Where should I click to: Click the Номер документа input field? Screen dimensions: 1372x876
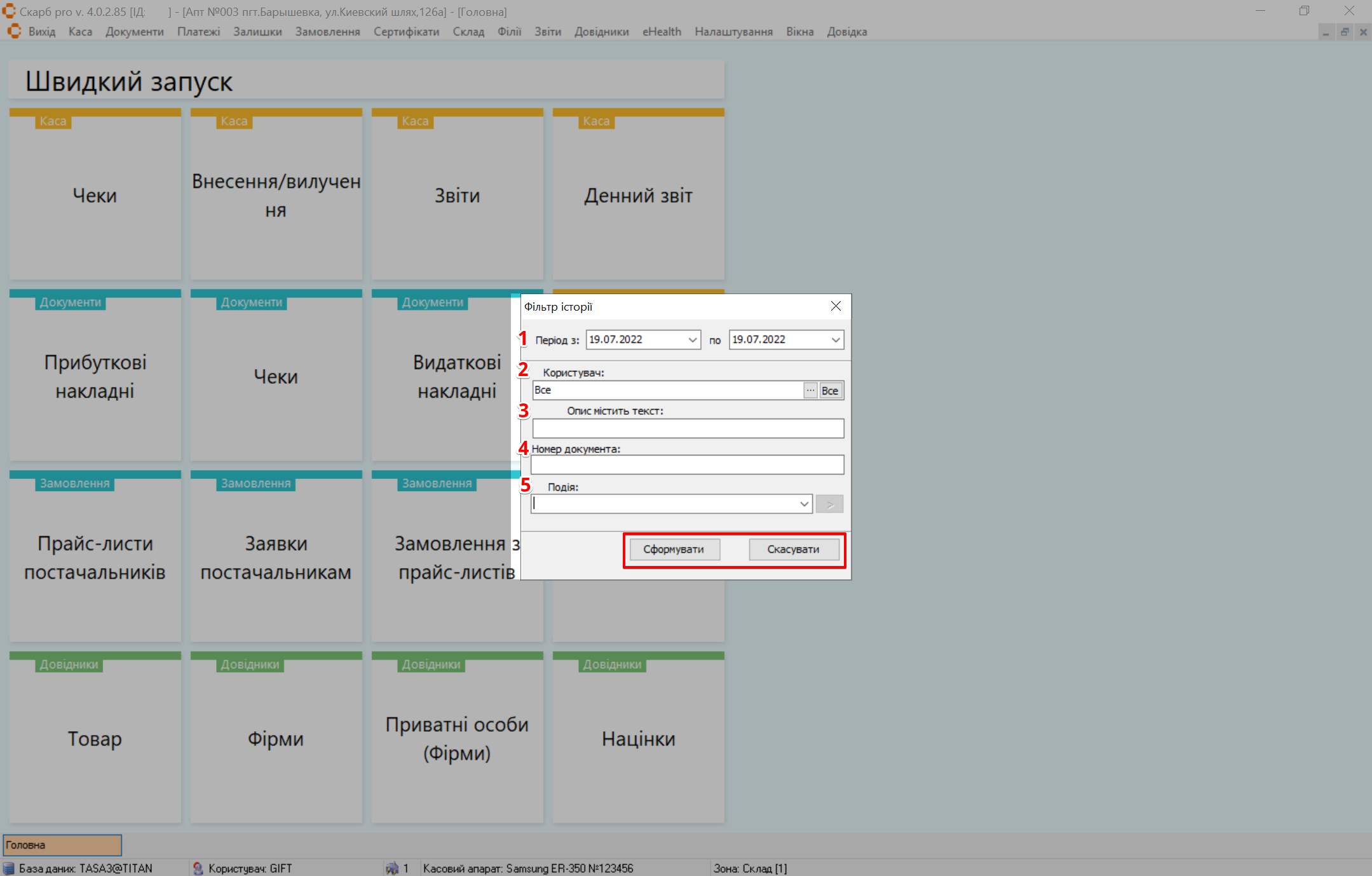point(688,466)
